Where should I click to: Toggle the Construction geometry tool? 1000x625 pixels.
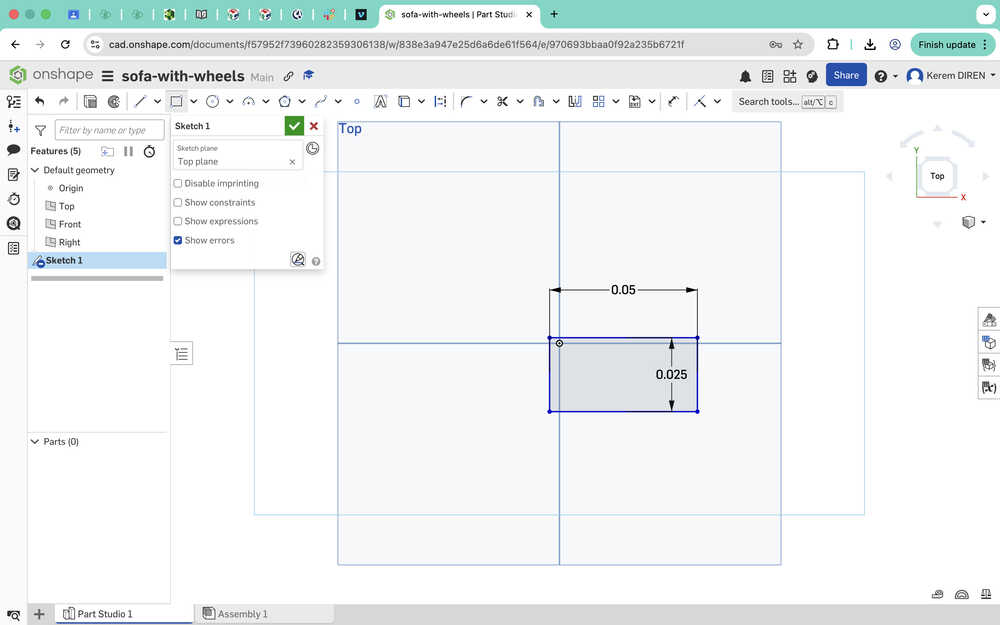[440, 101]
